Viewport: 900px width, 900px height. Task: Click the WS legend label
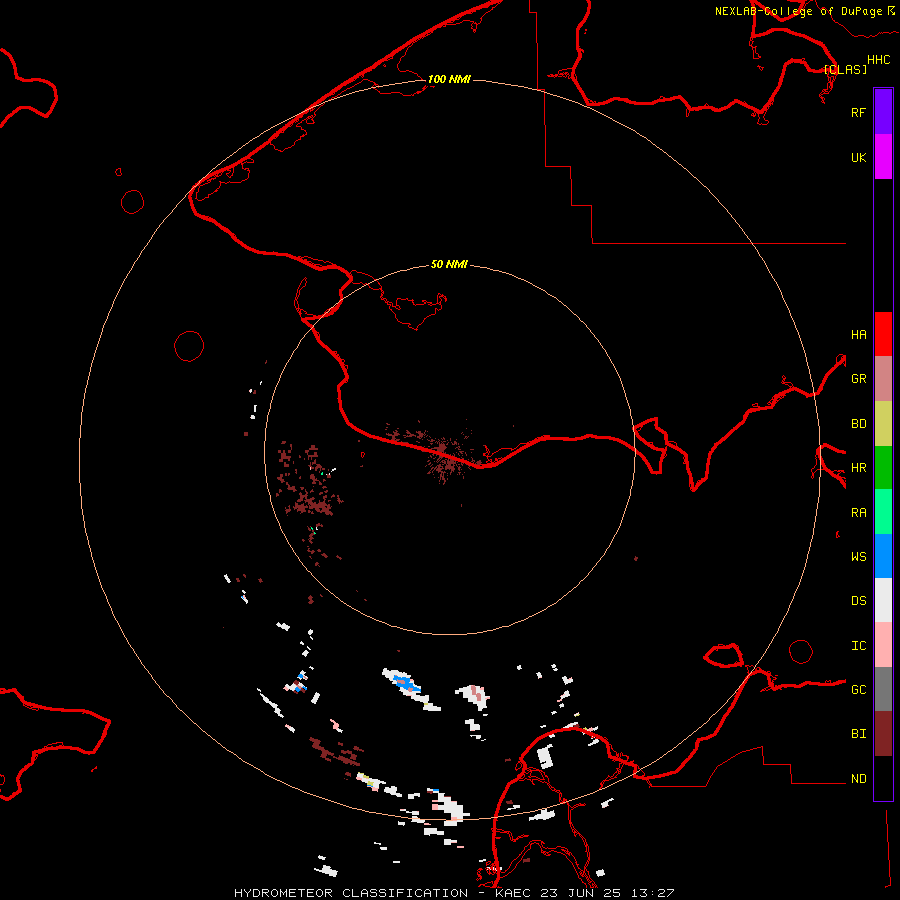[x=858, y=556]
